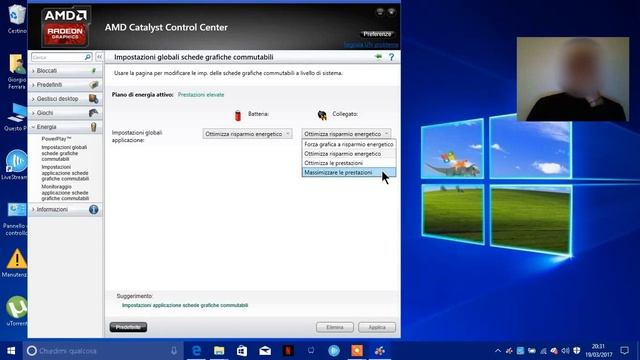Image resolution: width=640 pixels, height=360 pixels.
Task: Expand the Bloccati section
Action: (x=65, y=71)
